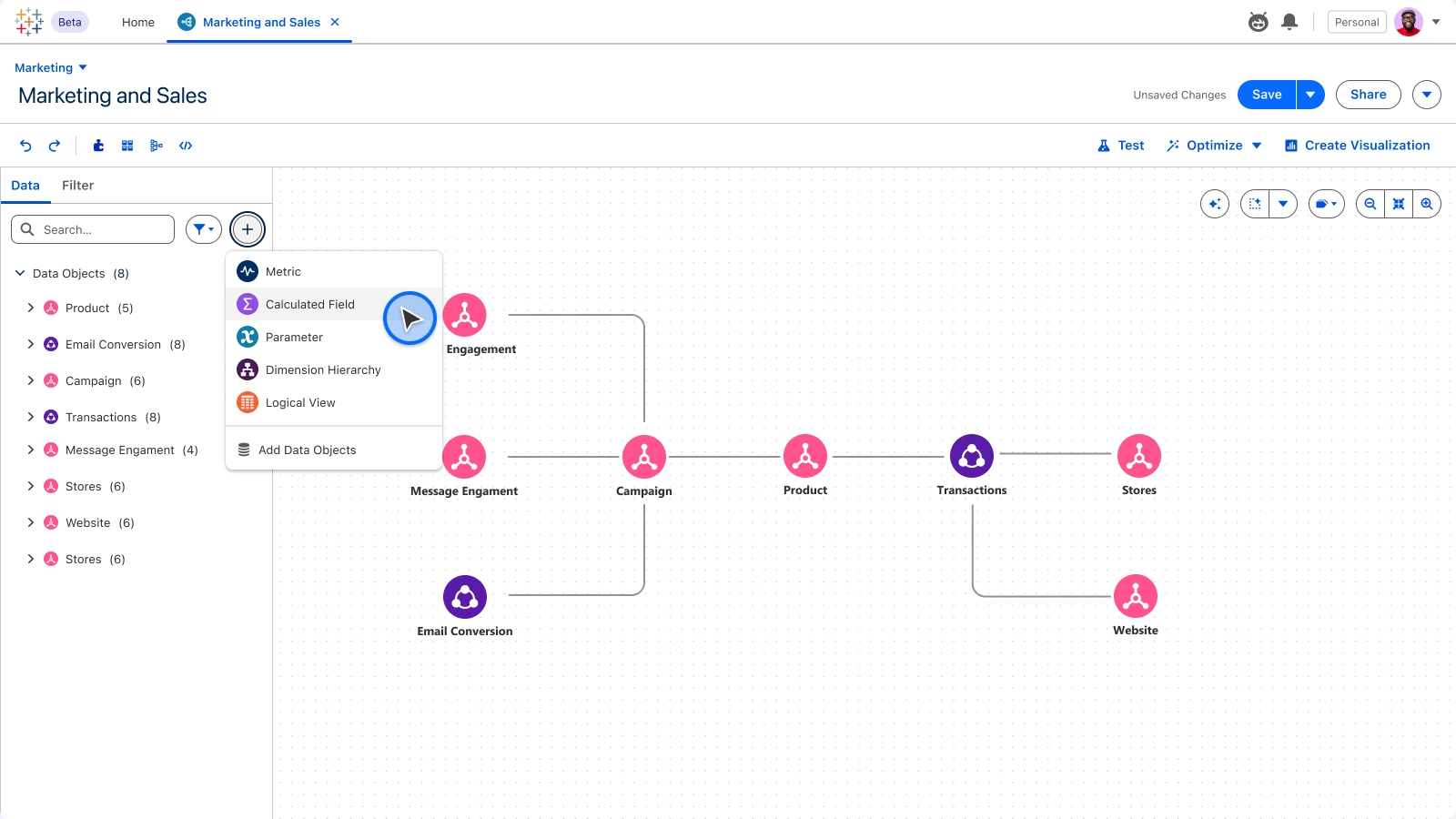Click the Einstein assistant face icon
The image size is (1456, 819).
point(1259,22)
